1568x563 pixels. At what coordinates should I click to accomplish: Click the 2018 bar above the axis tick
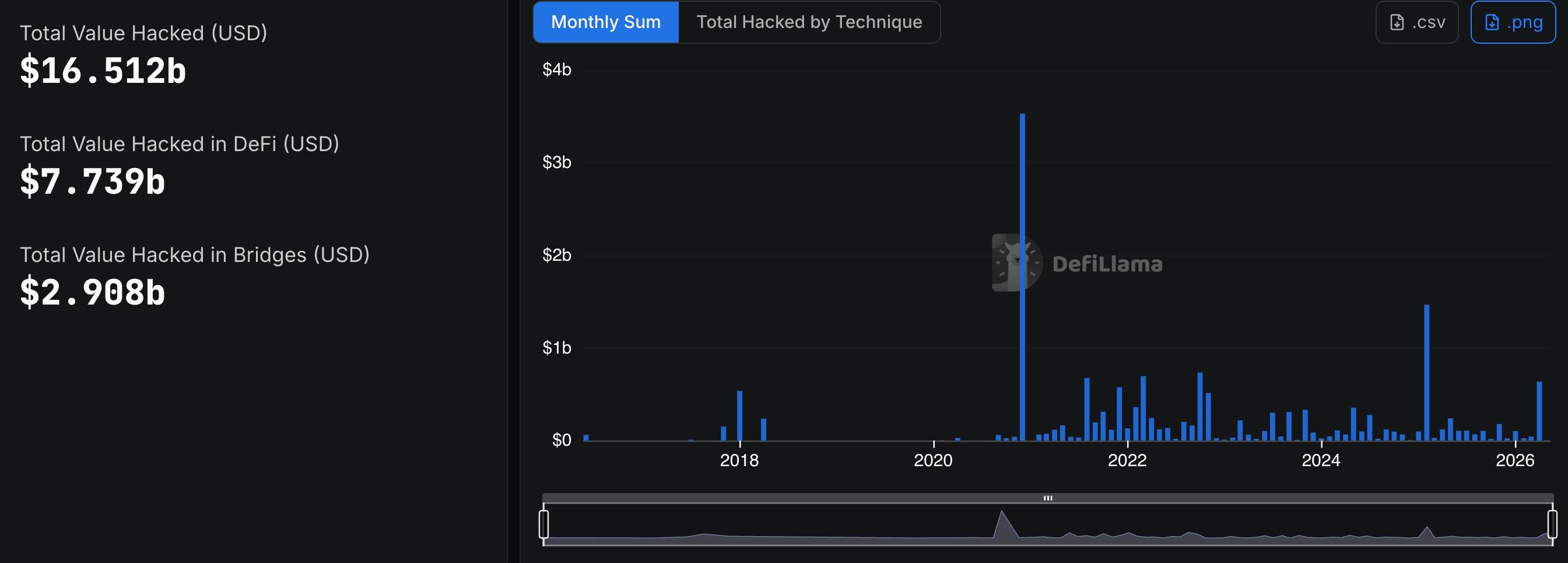point(739,415)
